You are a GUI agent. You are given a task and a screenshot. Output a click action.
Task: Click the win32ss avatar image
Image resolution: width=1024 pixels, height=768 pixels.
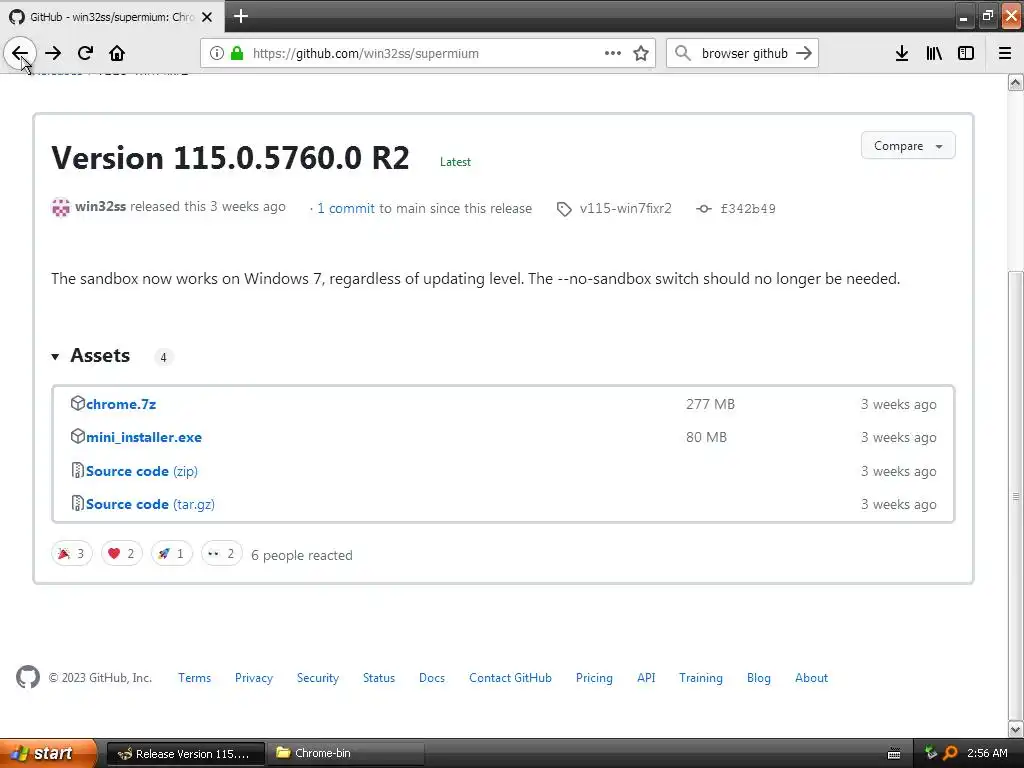[61, 208]
